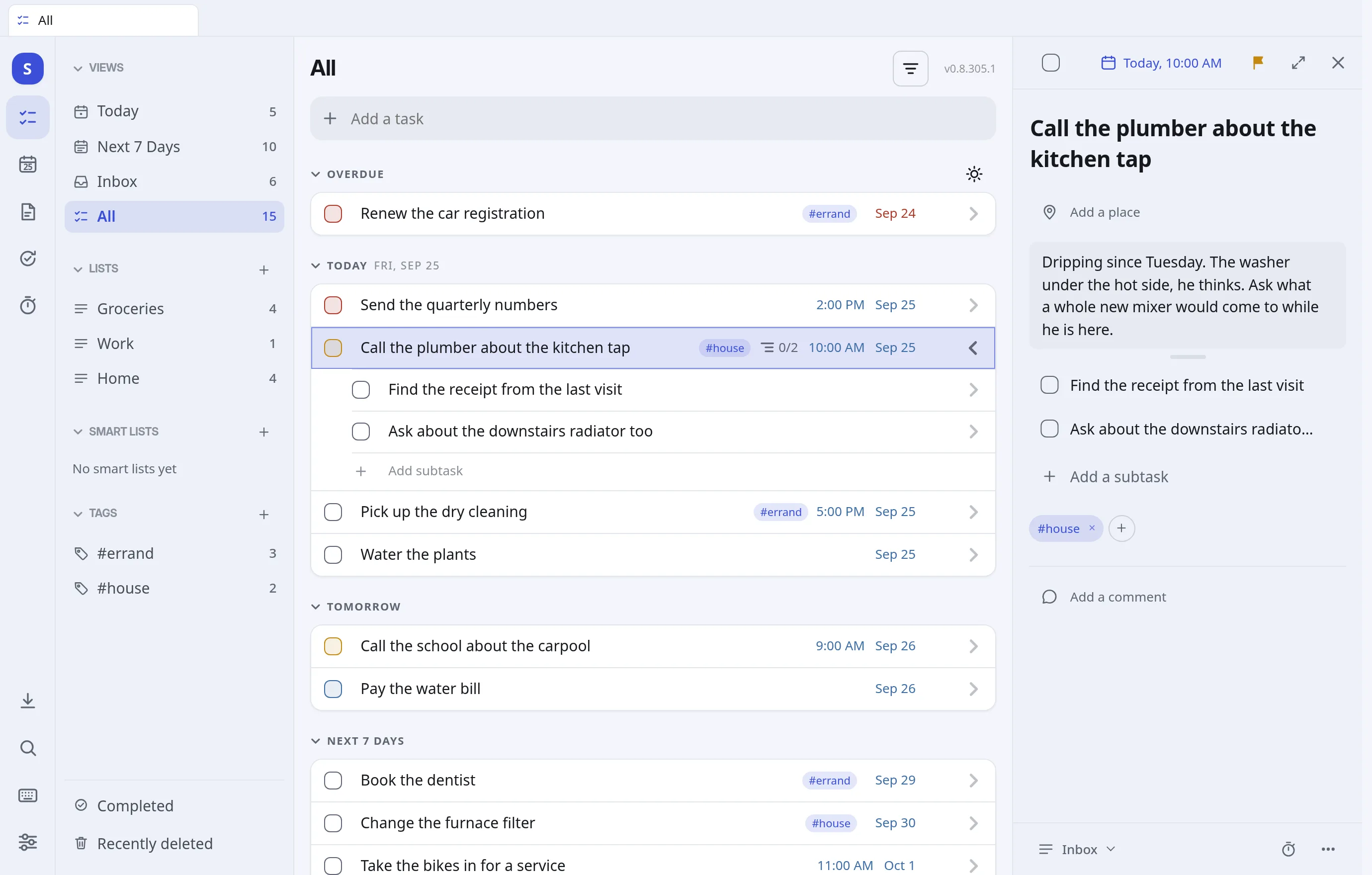The width and height of the screenshot is (1372, 875).
Task: Add another tag with the plus next to #house
Action: pos(1121,528)
